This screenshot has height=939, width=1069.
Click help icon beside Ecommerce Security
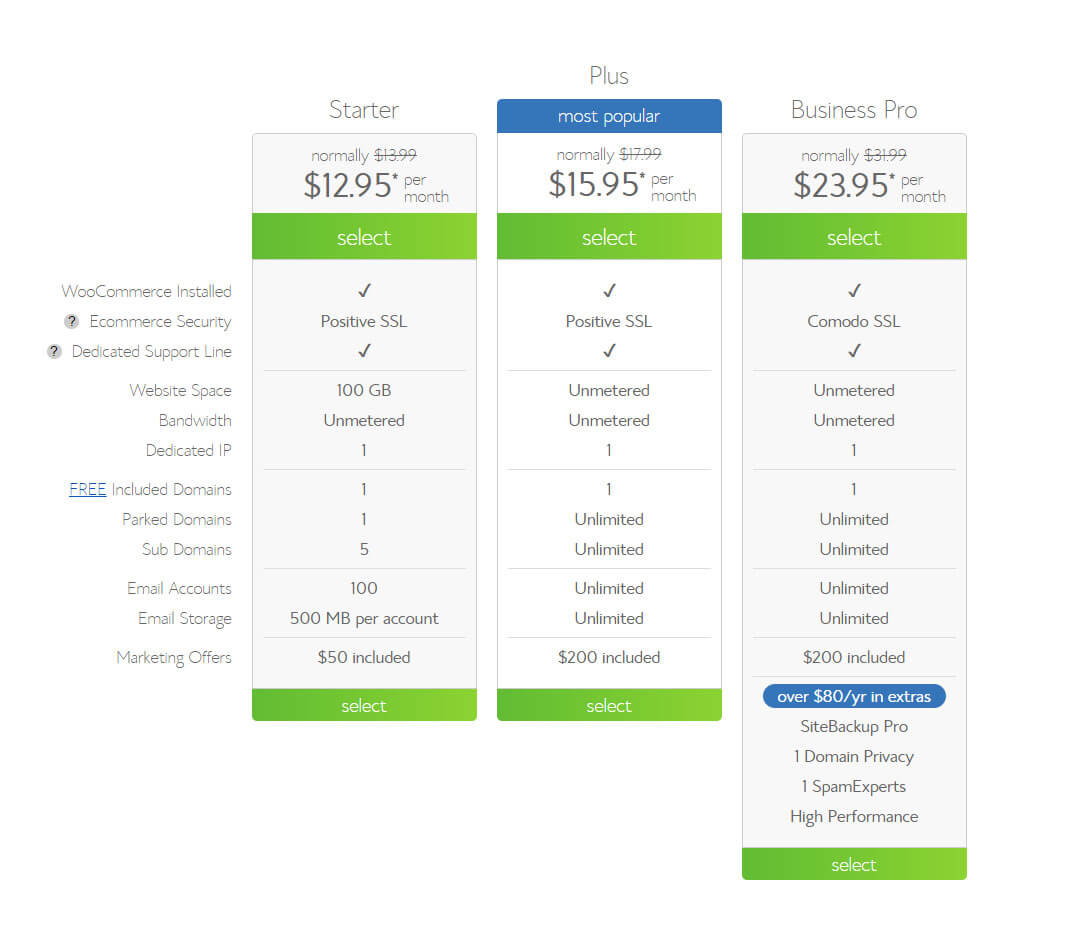pyautogui.click(x=72, y=321)
